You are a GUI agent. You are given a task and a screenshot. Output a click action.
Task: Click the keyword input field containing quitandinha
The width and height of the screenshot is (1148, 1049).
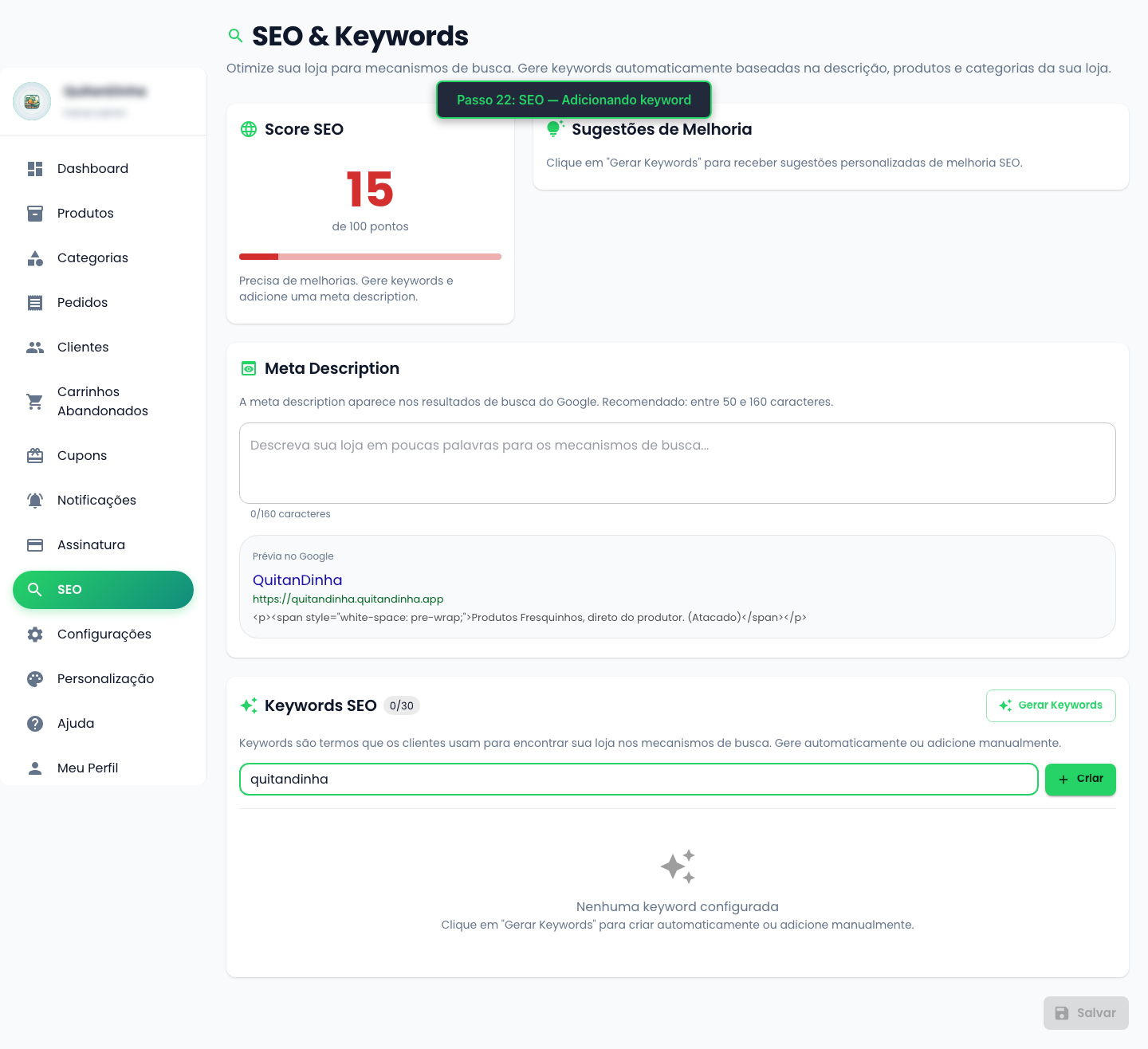(x=638, y=780)
